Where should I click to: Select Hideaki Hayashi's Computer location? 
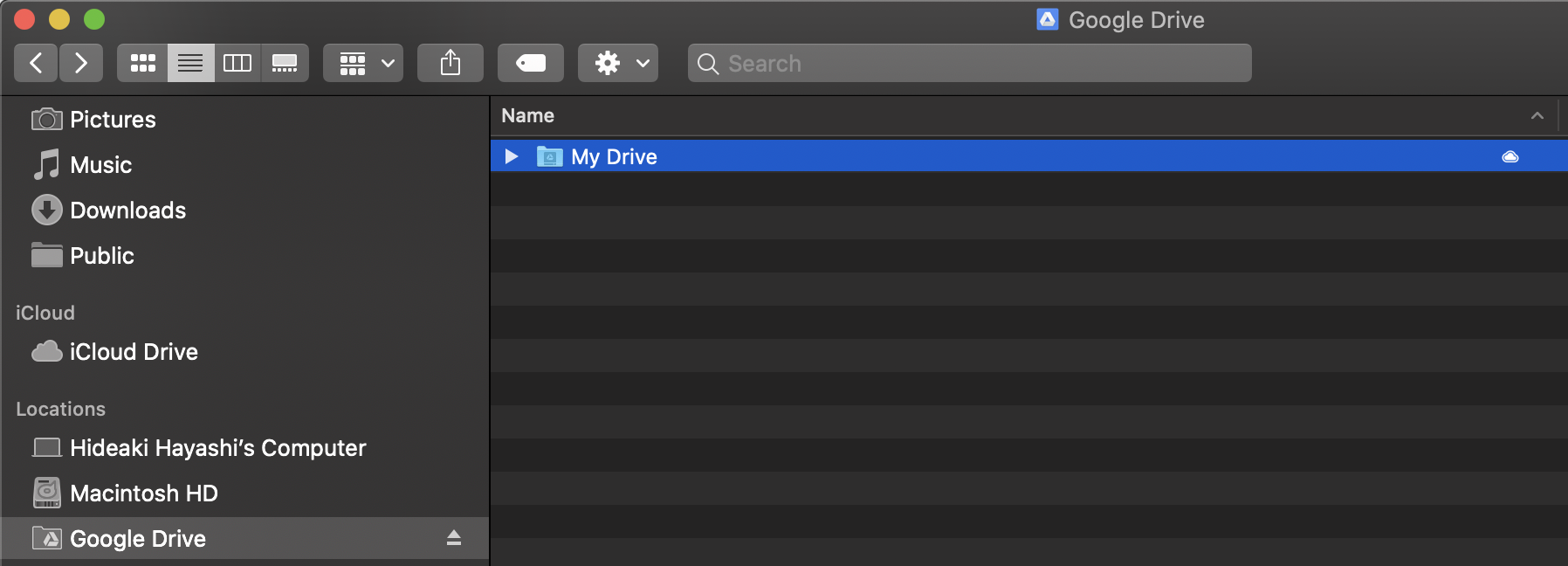[199, 448]
